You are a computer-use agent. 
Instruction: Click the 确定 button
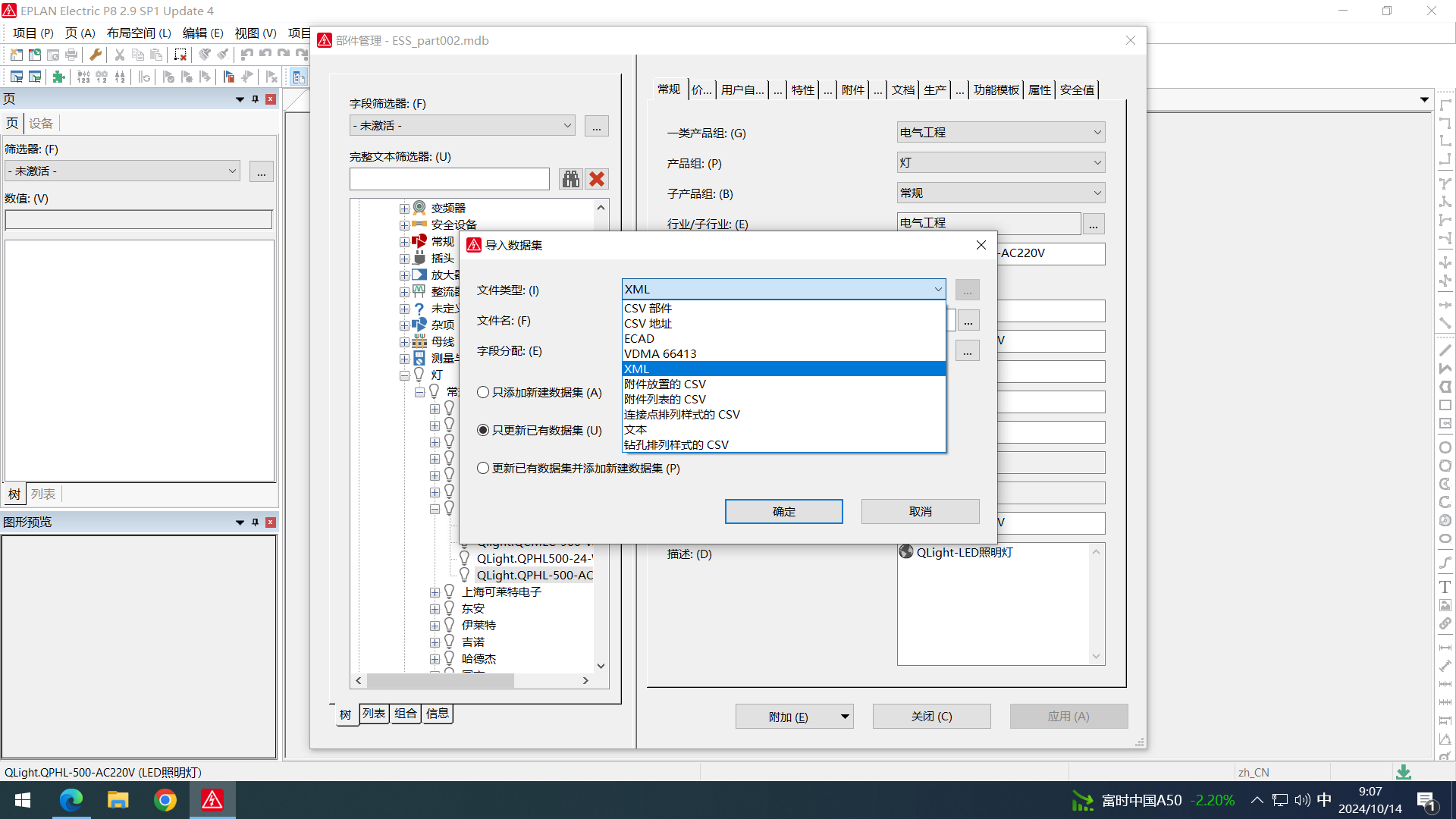783,511
